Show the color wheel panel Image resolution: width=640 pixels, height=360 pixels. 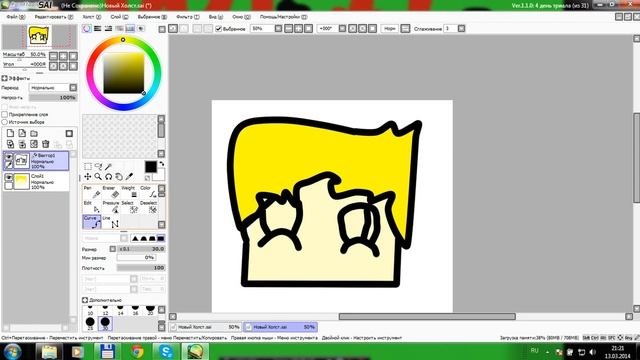(x=87, y=29)
